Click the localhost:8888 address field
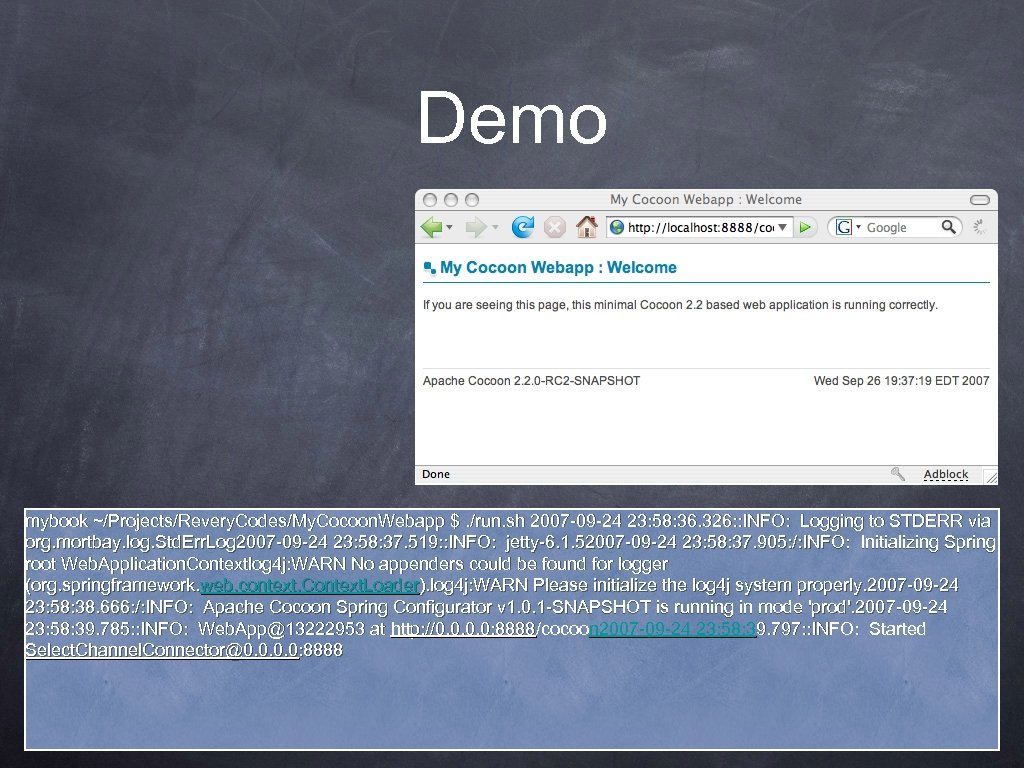This screenshot has height=768, width=1024. (x=700, y=227)
